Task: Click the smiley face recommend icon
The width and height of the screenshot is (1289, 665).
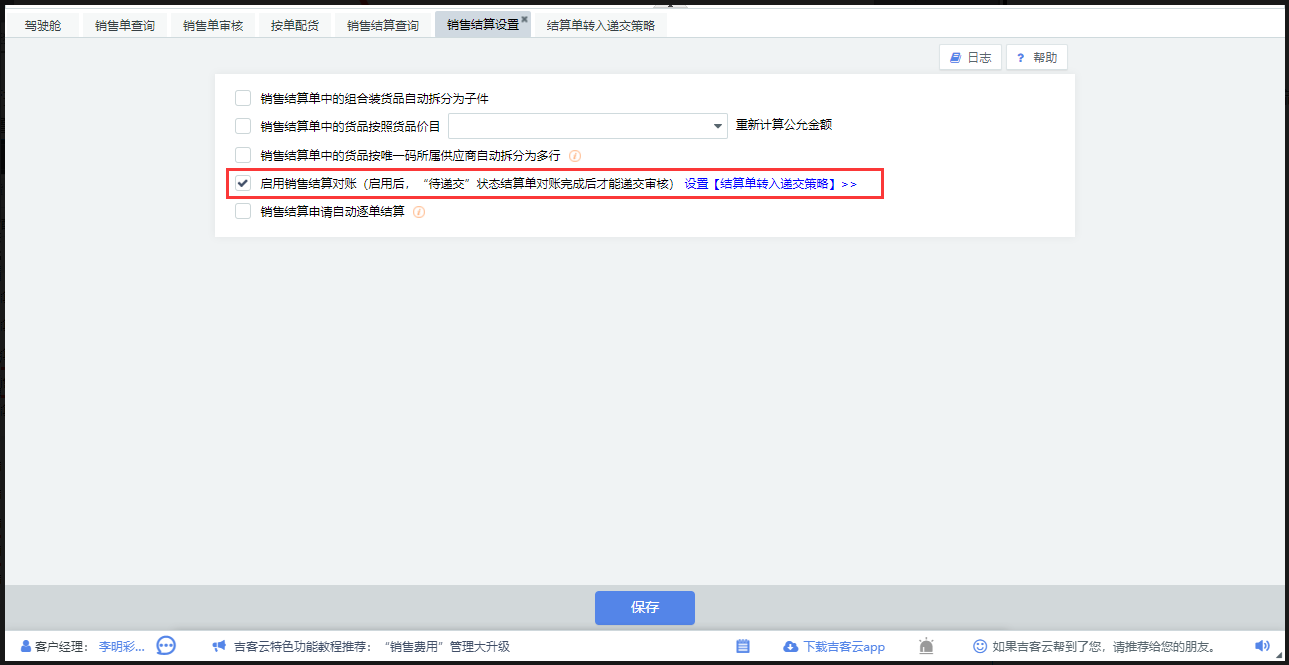Action: pyautogui.click(x=980, y=646)
